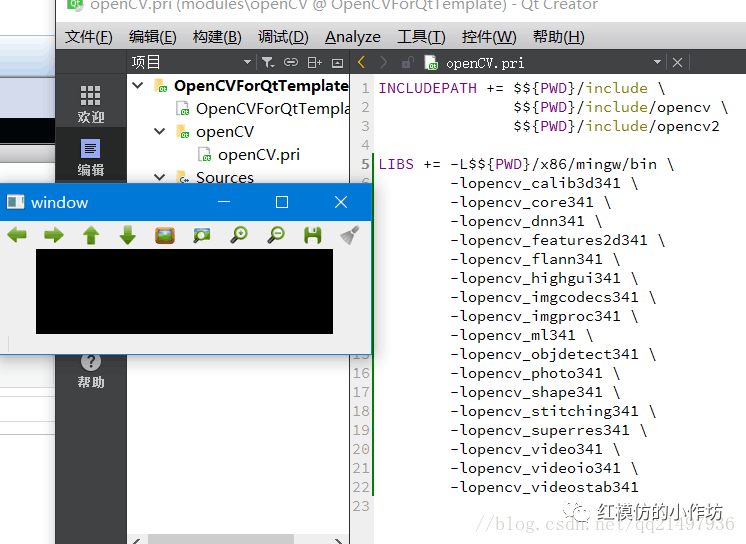Screen dimensions: 746x544
Task: Click the black image canvas in window
Action: point(184,291)
